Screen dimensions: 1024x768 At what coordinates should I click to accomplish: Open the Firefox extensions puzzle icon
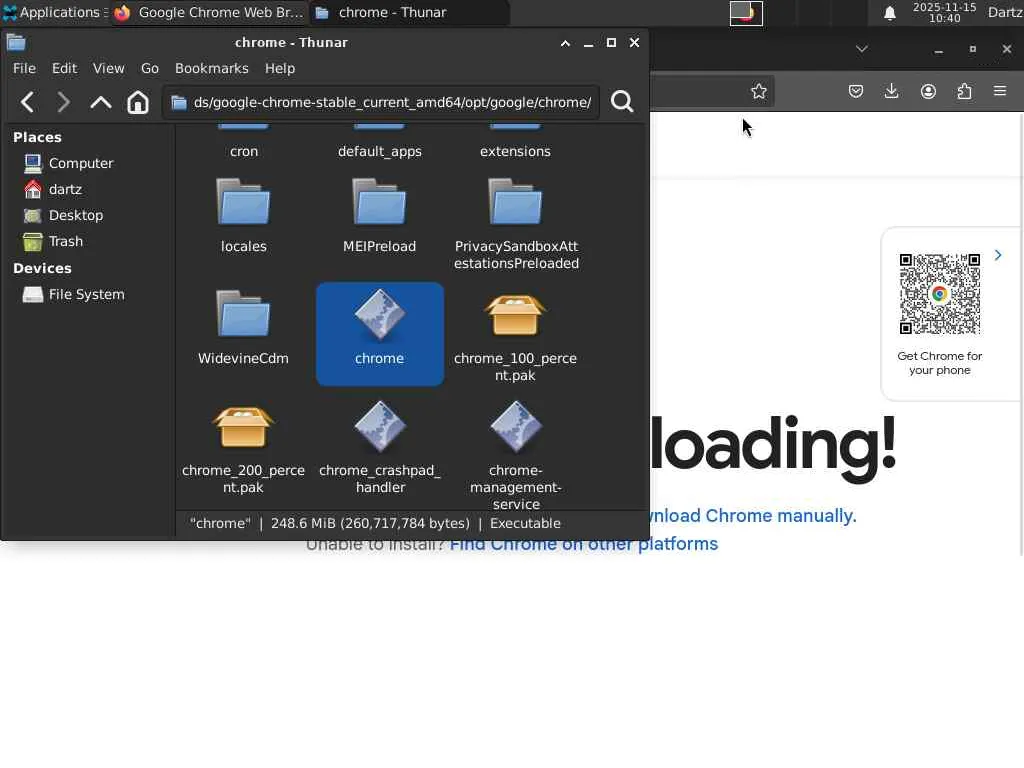[965, 91]
